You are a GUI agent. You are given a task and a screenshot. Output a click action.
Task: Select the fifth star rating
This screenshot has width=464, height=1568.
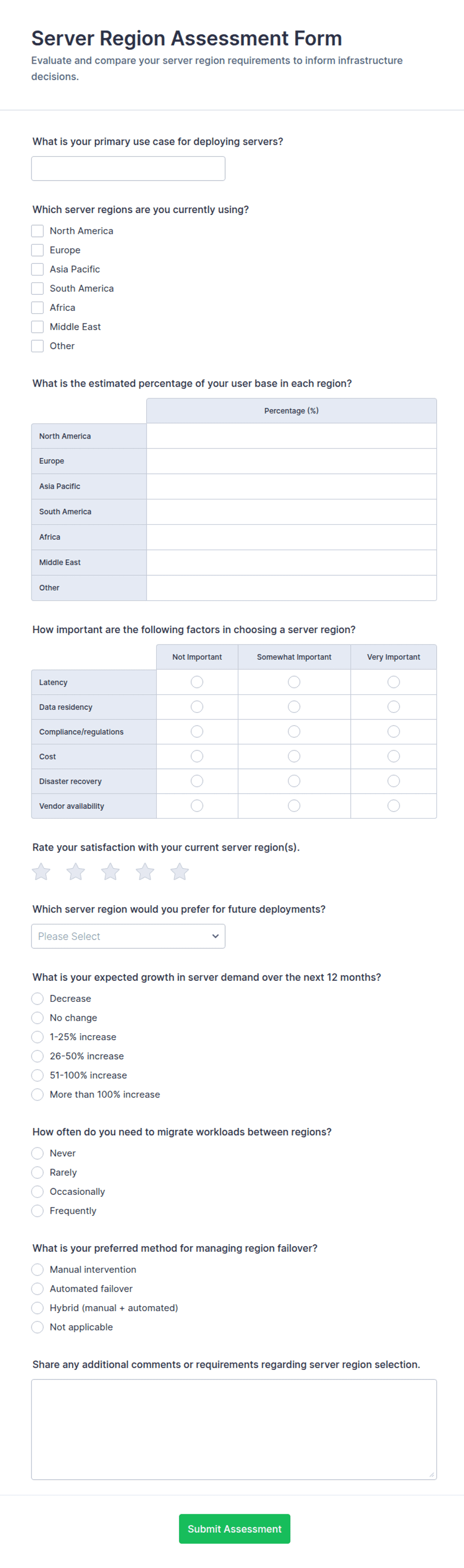[x=180, y=872]
